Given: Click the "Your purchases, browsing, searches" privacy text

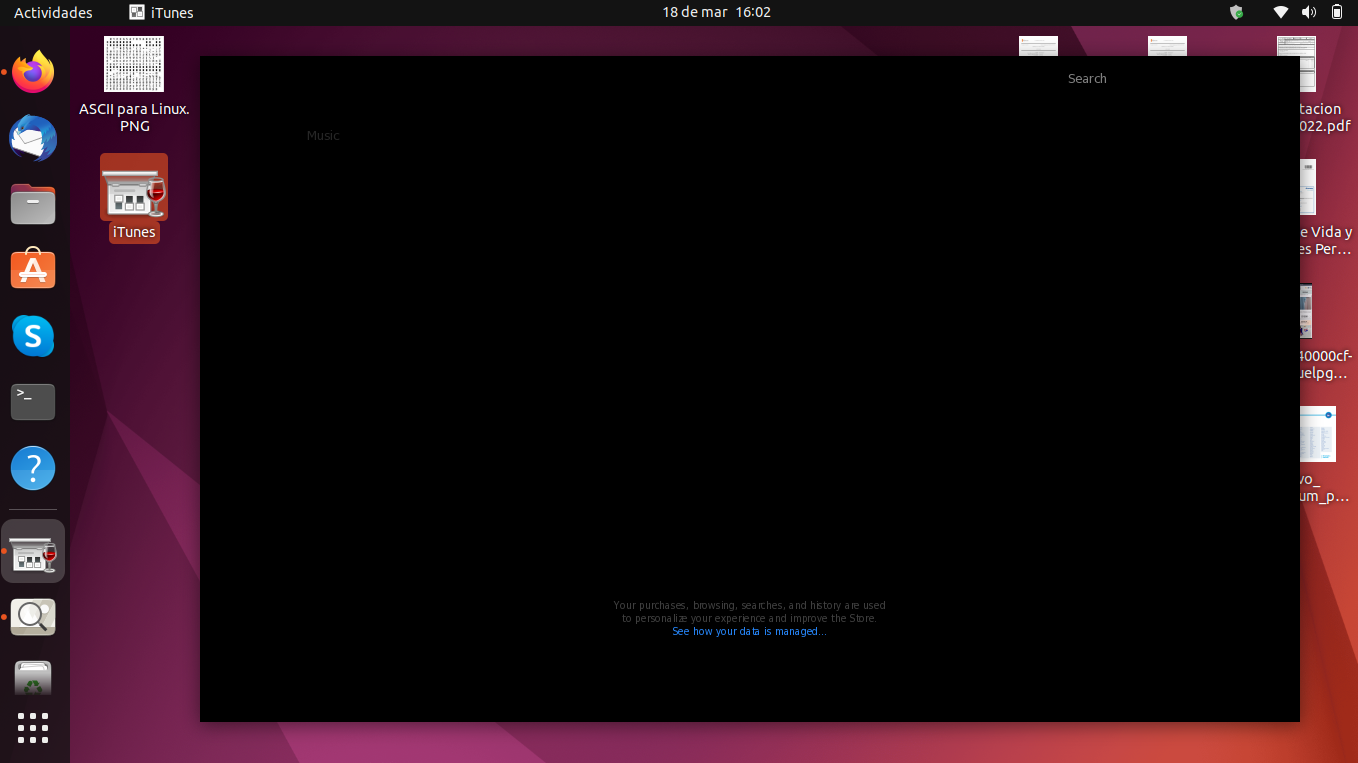Looking at the screenshot, I should click(749, 611).
